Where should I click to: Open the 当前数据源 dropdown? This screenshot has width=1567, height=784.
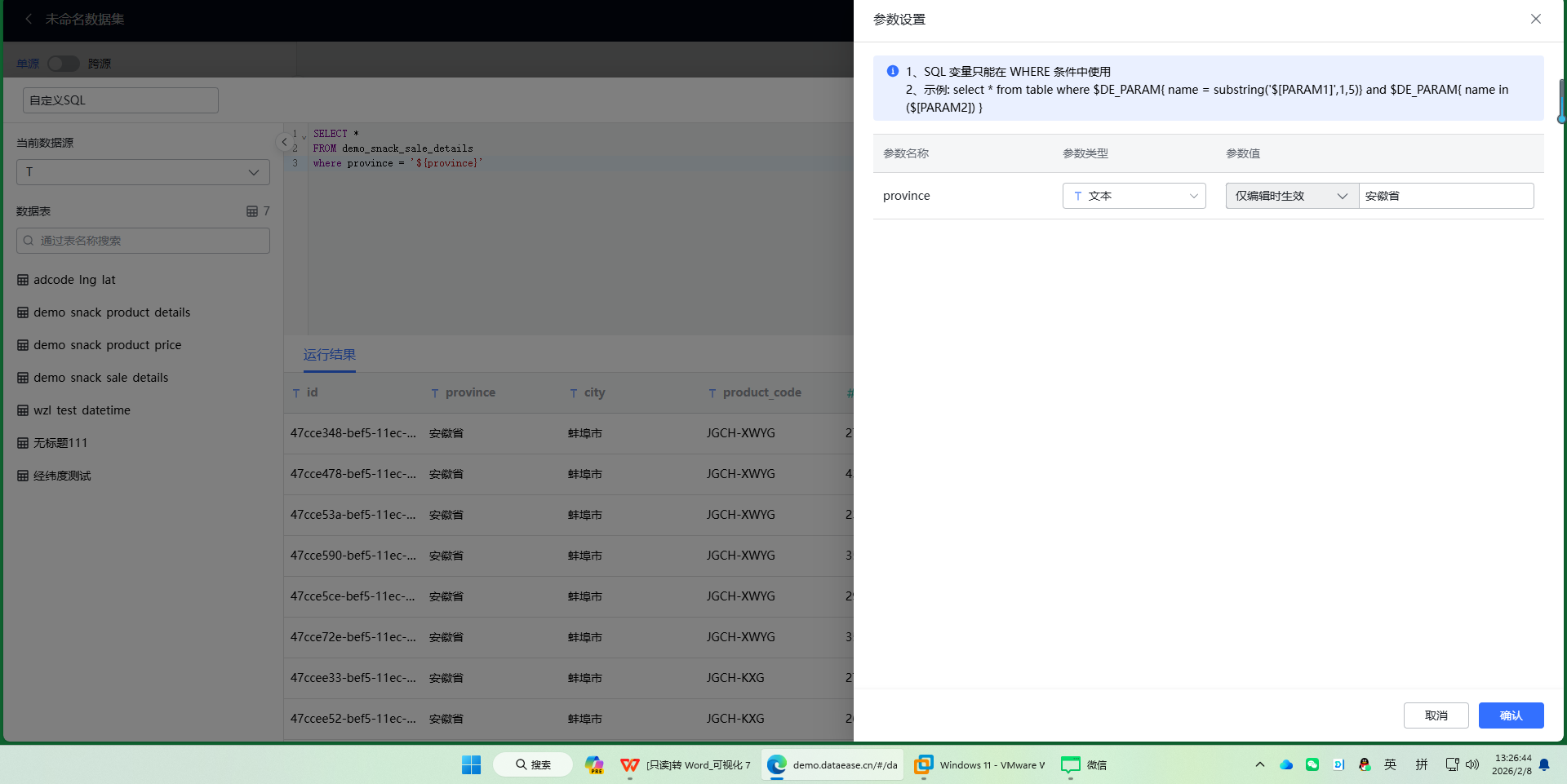click(143, 172)
